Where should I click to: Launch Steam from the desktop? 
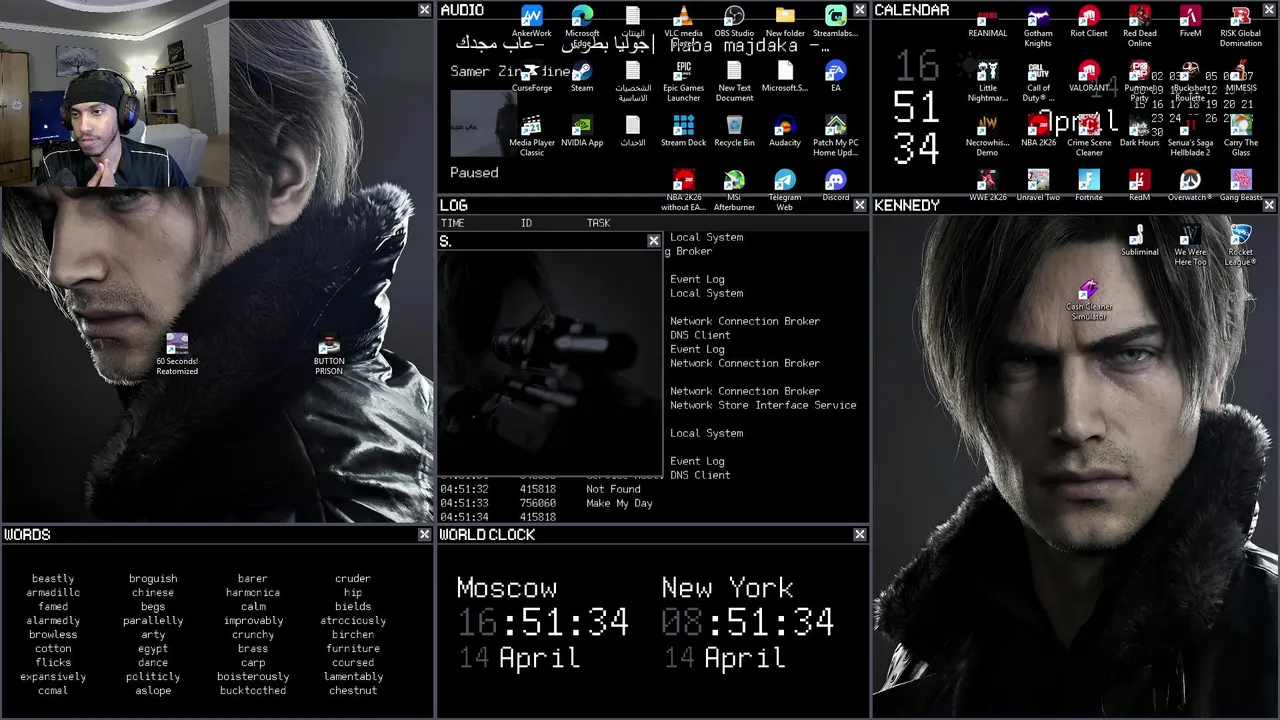(582, 77)
